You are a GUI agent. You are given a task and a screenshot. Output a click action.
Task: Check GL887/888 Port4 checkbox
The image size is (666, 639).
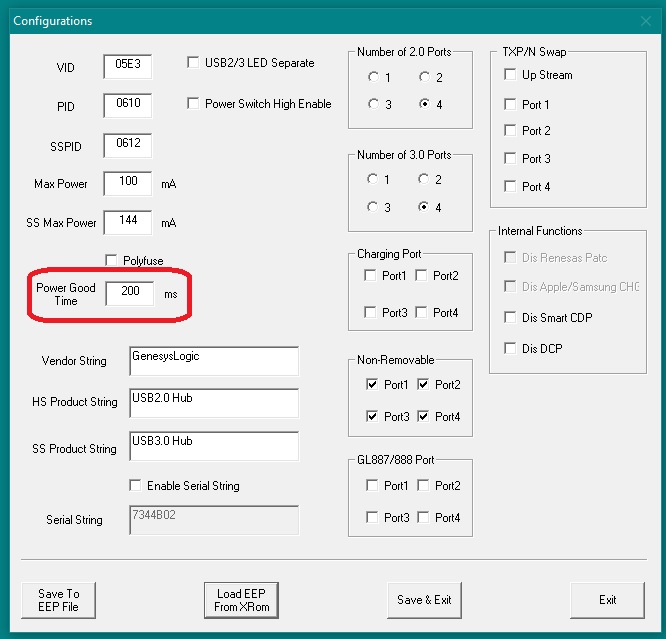[423, 517]
